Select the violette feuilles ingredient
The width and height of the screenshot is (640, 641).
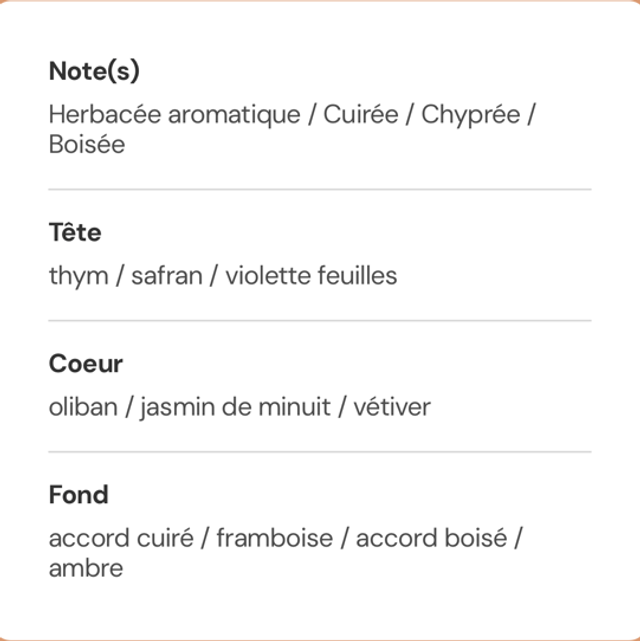311,276
